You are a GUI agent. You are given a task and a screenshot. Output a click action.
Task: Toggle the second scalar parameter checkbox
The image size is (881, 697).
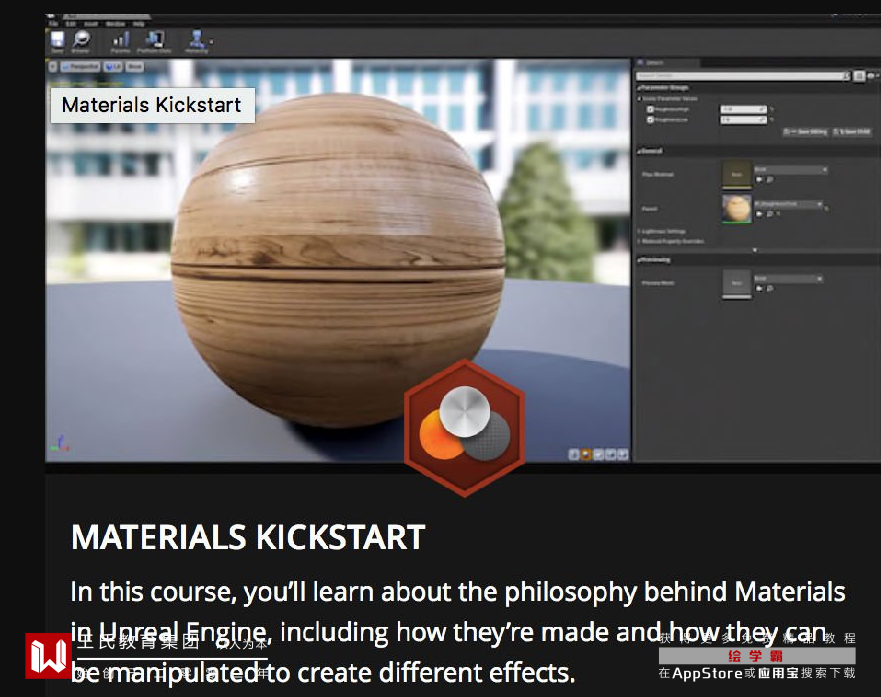click(x=651, y=120)
